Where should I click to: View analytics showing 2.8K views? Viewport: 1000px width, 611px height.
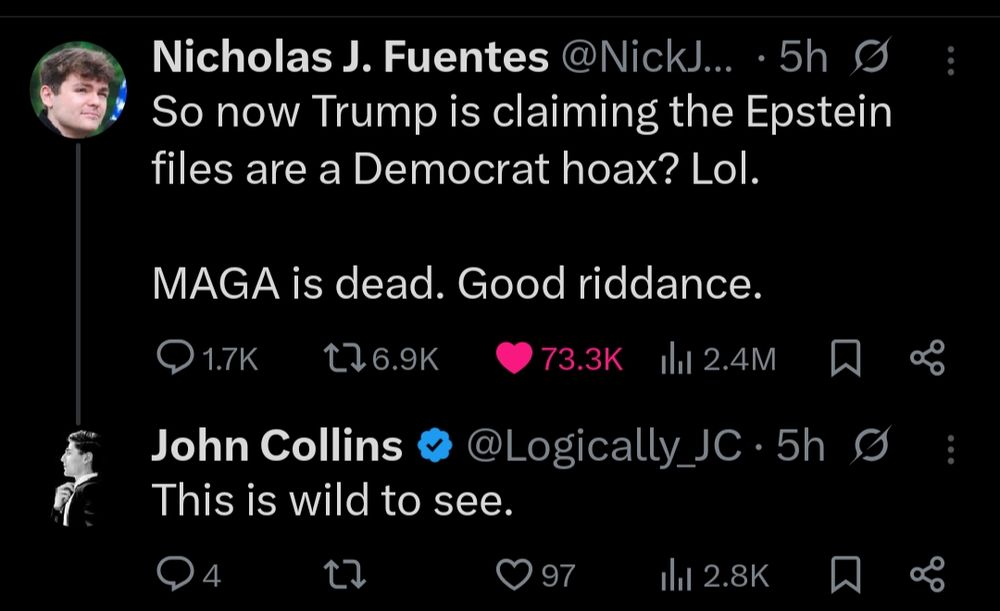(x=674, y=574)
